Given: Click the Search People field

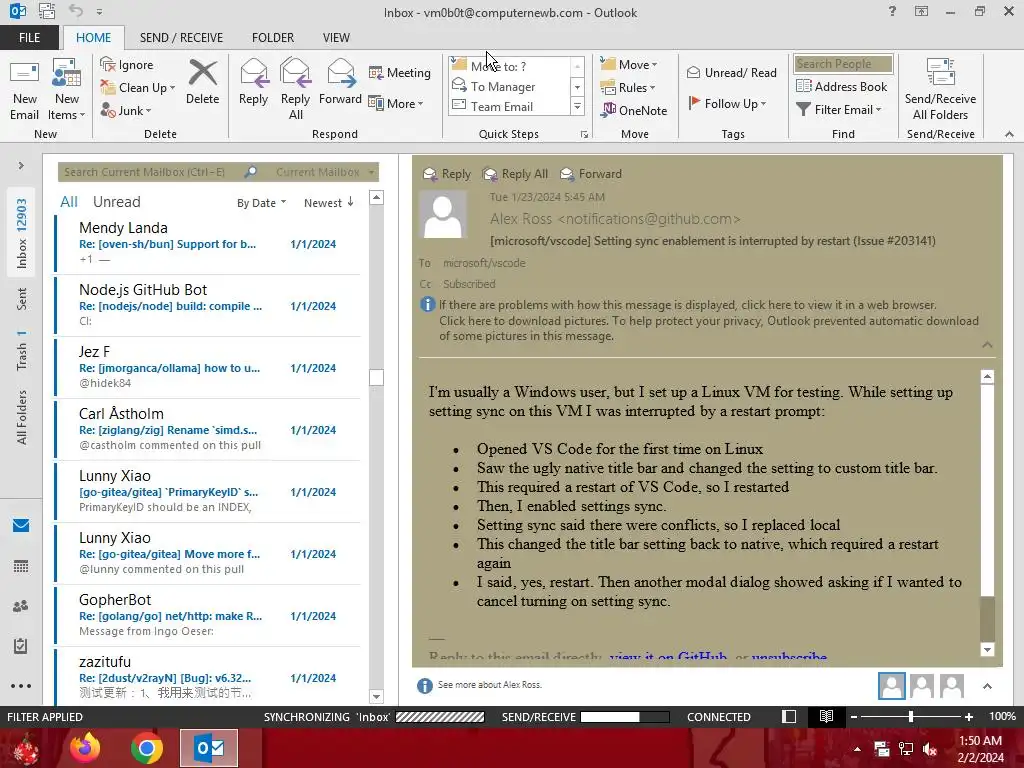Looking at the screenshot, I should click(843, 64).
